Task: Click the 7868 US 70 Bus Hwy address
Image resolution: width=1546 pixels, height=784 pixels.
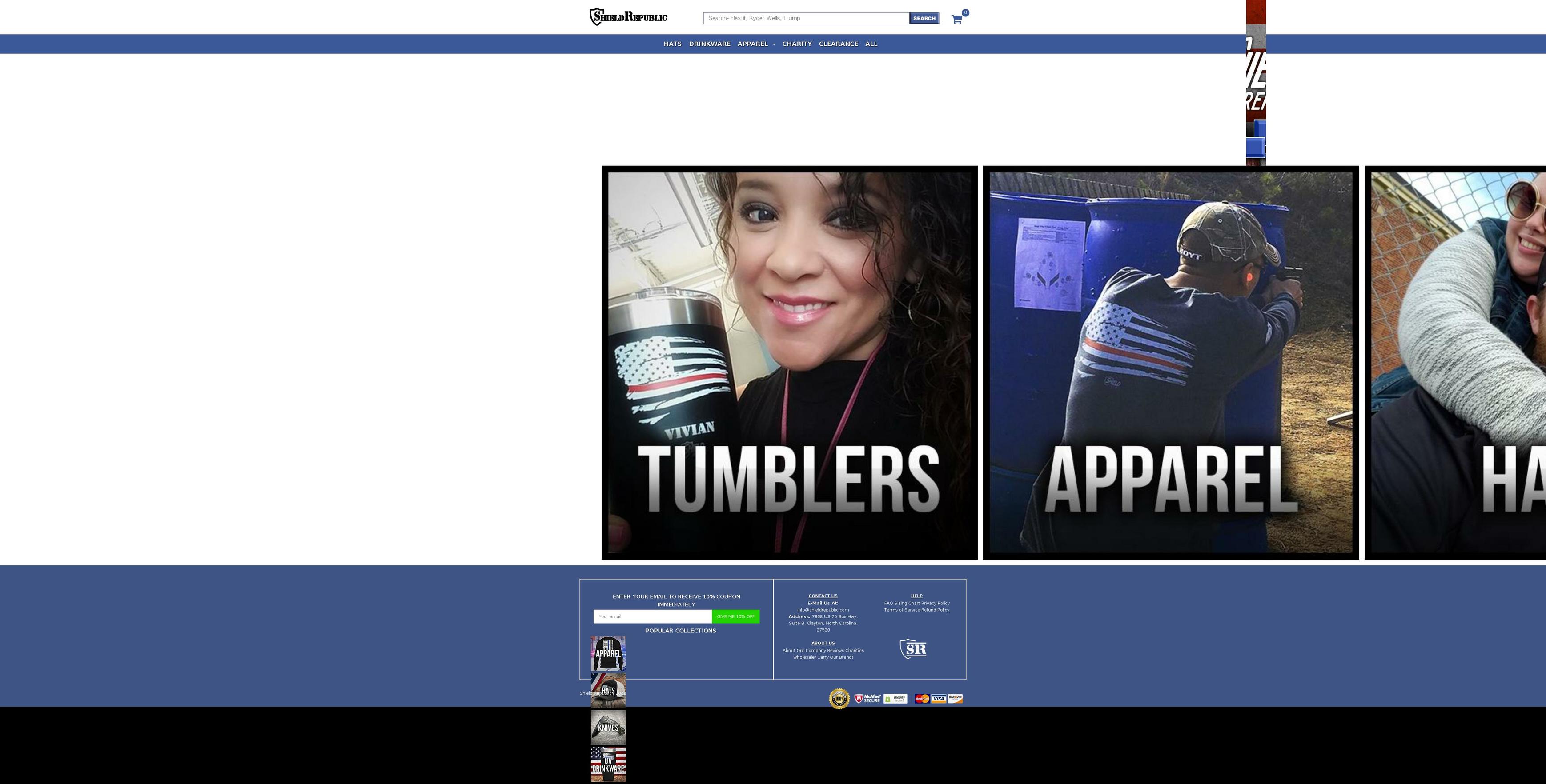Action: tap(834, 616)
